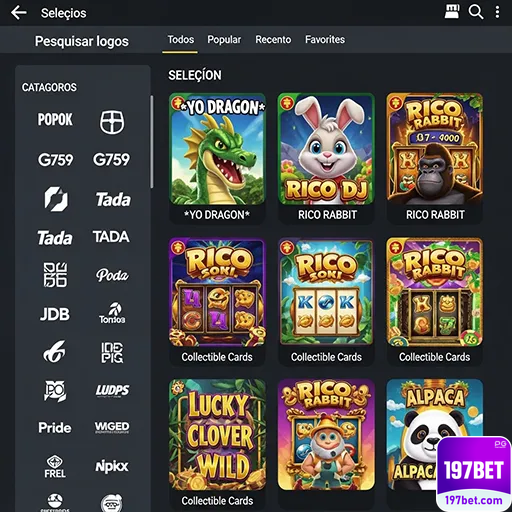Open the search magnifier icon
This screenshot has width=512, height=512.
point(476,12)
